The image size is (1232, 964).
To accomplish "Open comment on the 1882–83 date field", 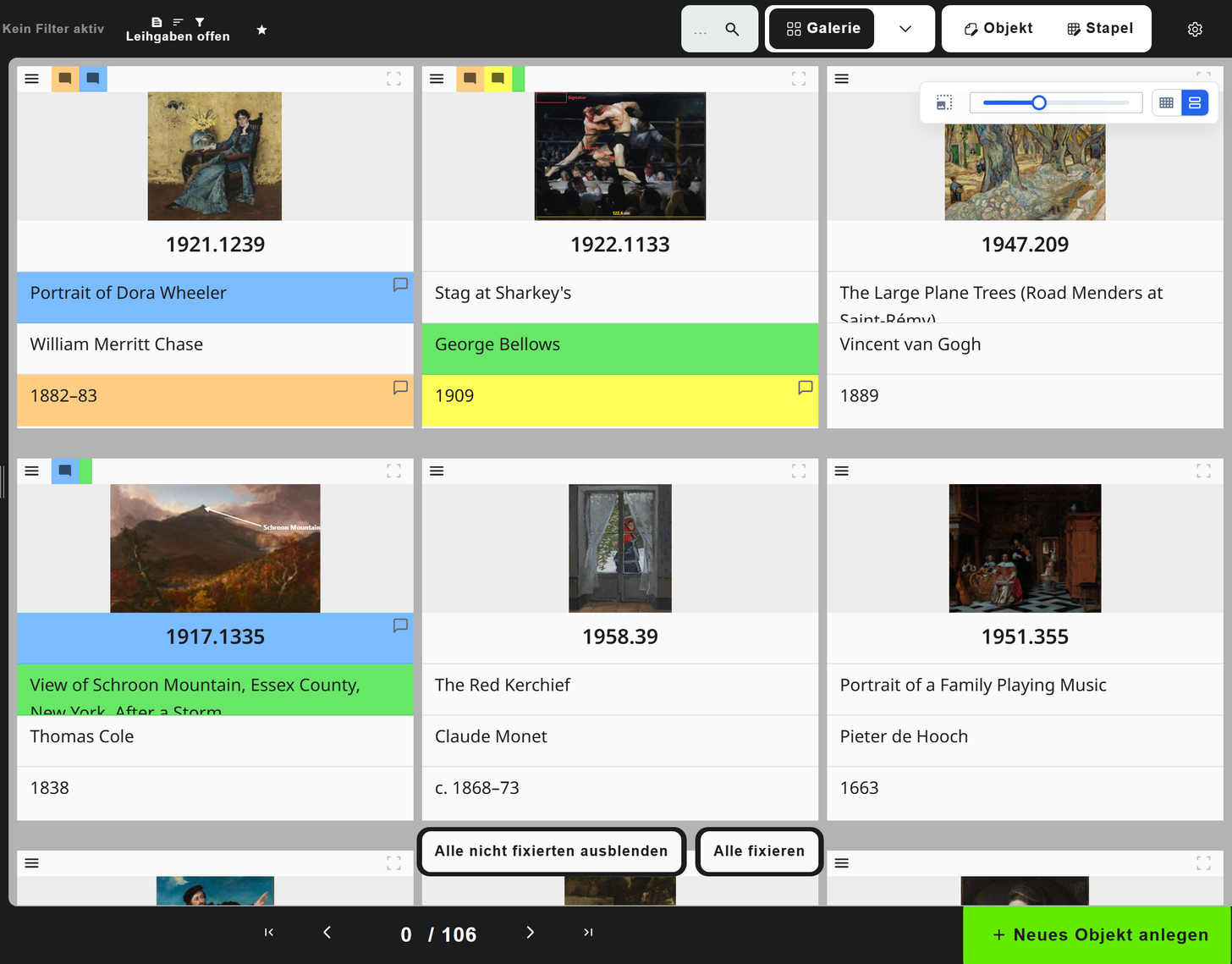I will pyautogui.click(x=400, y=387).
